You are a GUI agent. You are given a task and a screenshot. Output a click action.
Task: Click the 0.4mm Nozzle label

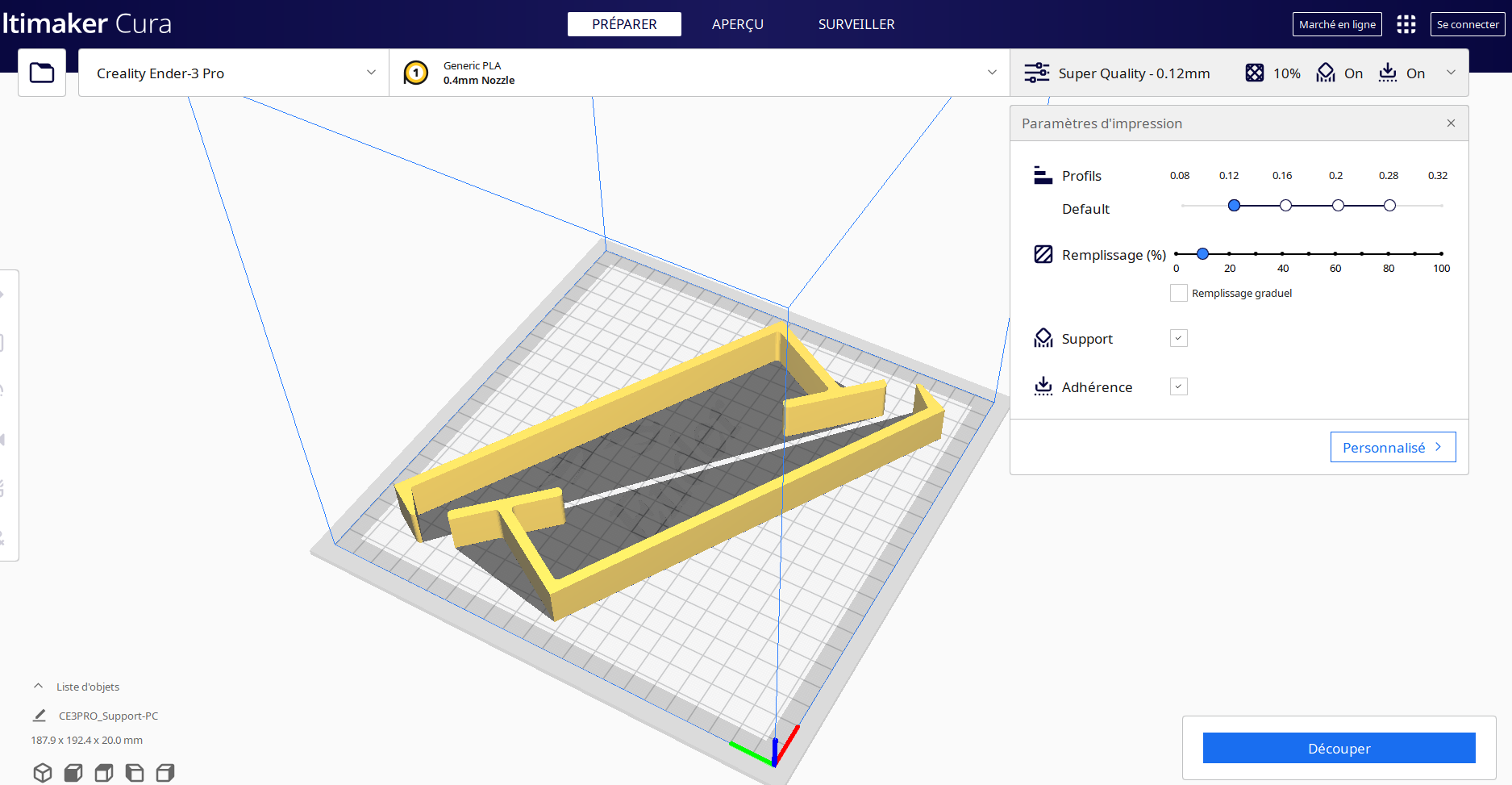[479, 80]
